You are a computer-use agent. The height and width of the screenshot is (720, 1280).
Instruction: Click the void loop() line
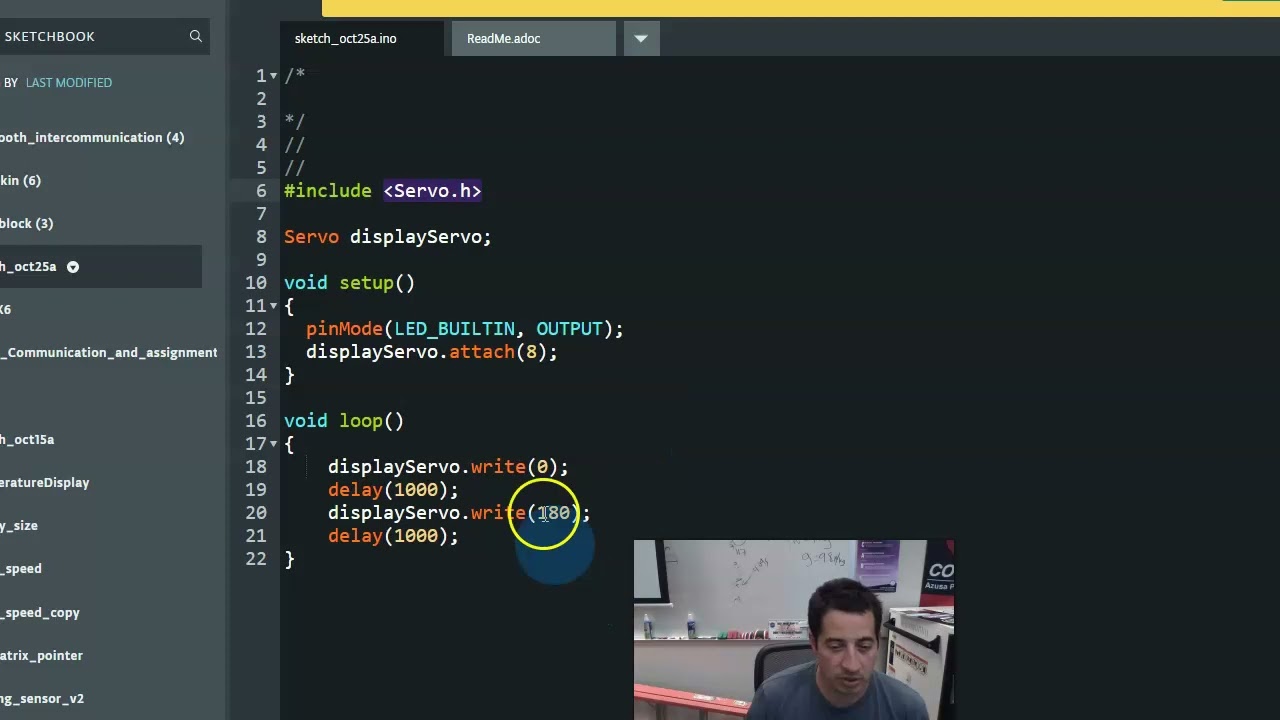click(344, 421)
